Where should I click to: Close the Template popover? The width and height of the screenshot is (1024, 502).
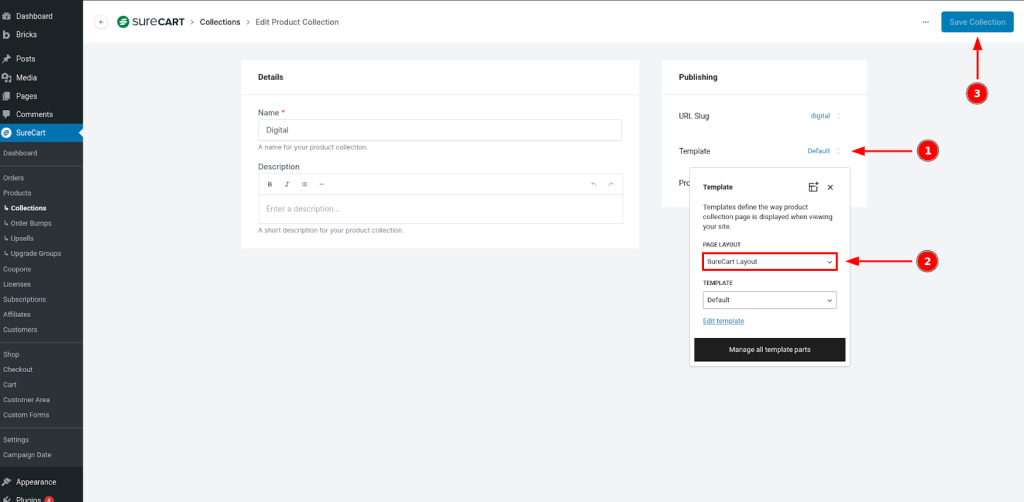[830, 187]
